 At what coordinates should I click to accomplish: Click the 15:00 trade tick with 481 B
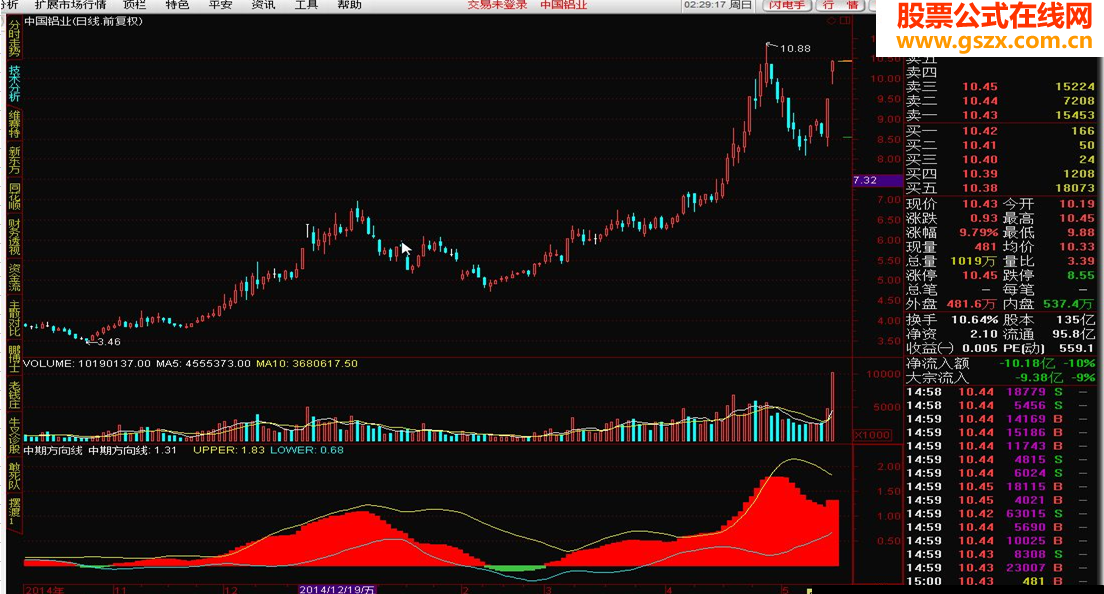click(1000, 581)
